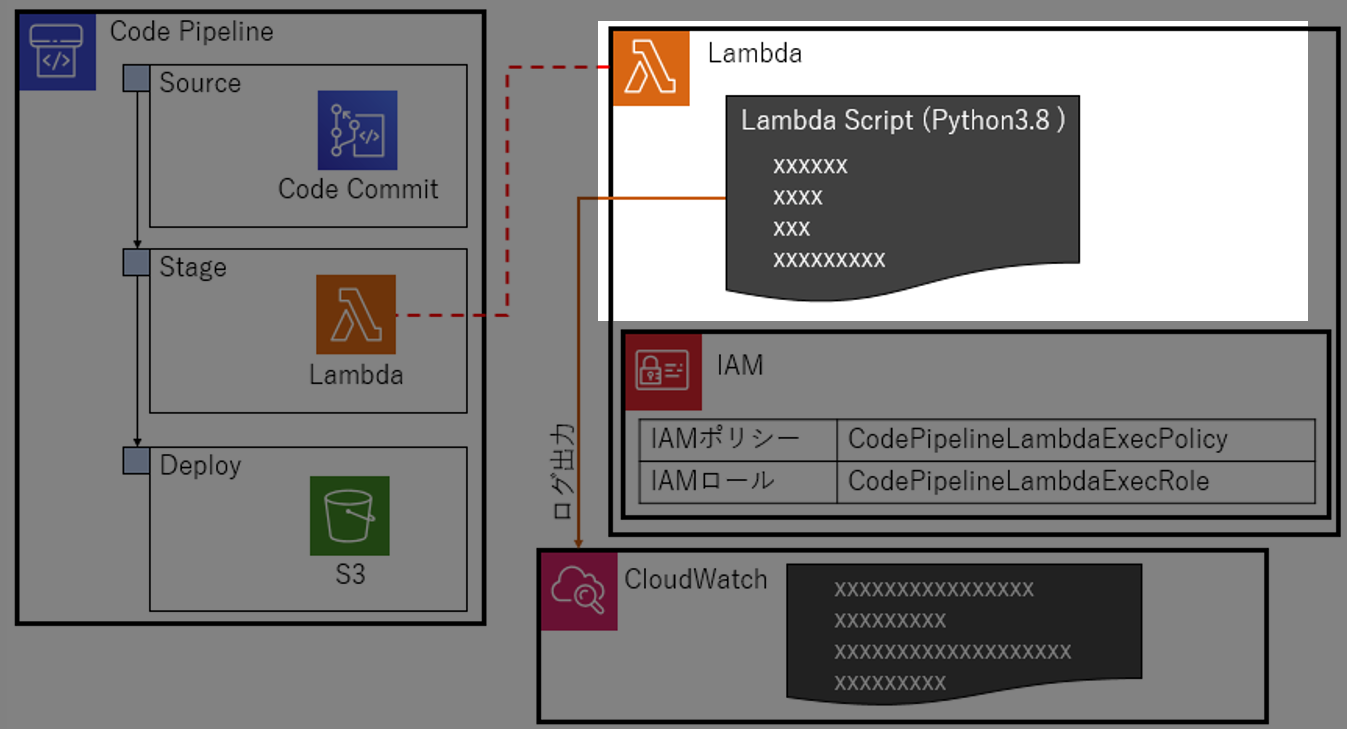Click the 'Lambda' label under Stage icon
The height and width of the screenshot is (729, 1347).
click(x=356, y=375)
